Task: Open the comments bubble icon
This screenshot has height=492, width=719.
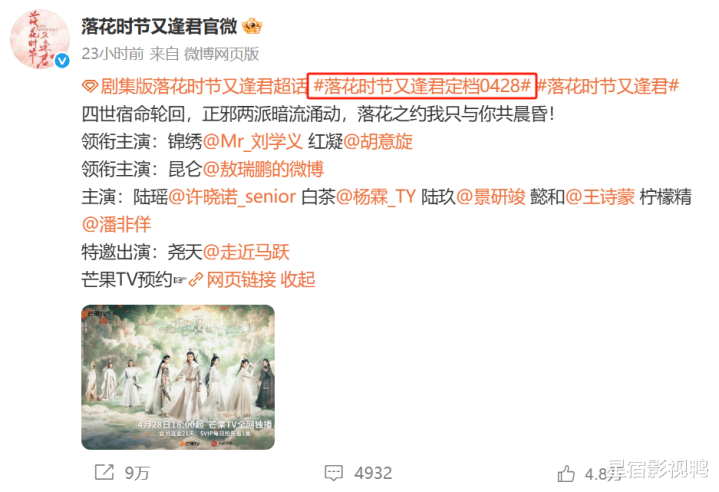Action: coord(333,473)
